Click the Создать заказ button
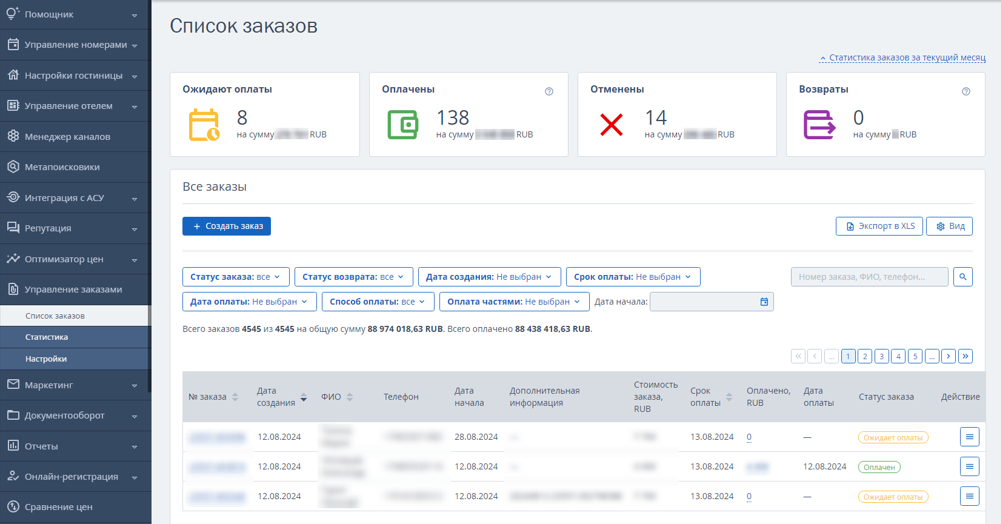 point(227,226)
